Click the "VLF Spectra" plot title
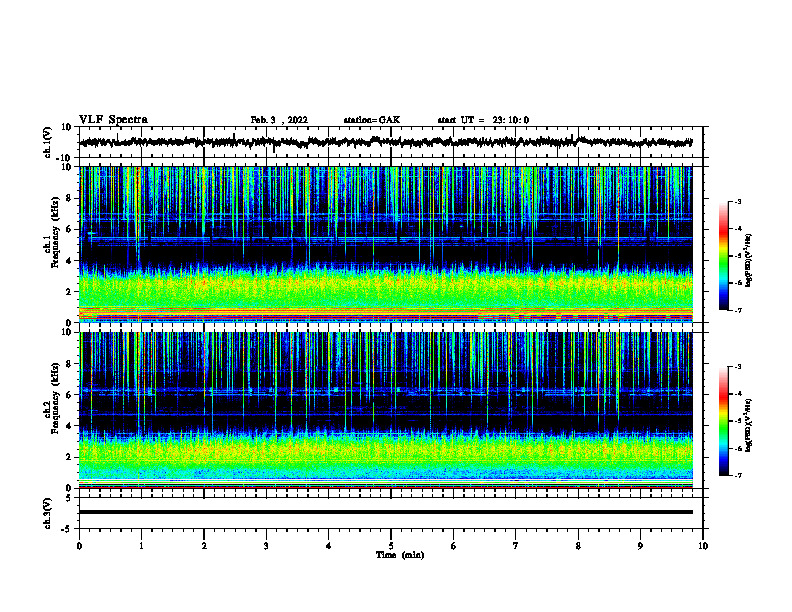The image size is (792, 612). [x=113, y=120]
